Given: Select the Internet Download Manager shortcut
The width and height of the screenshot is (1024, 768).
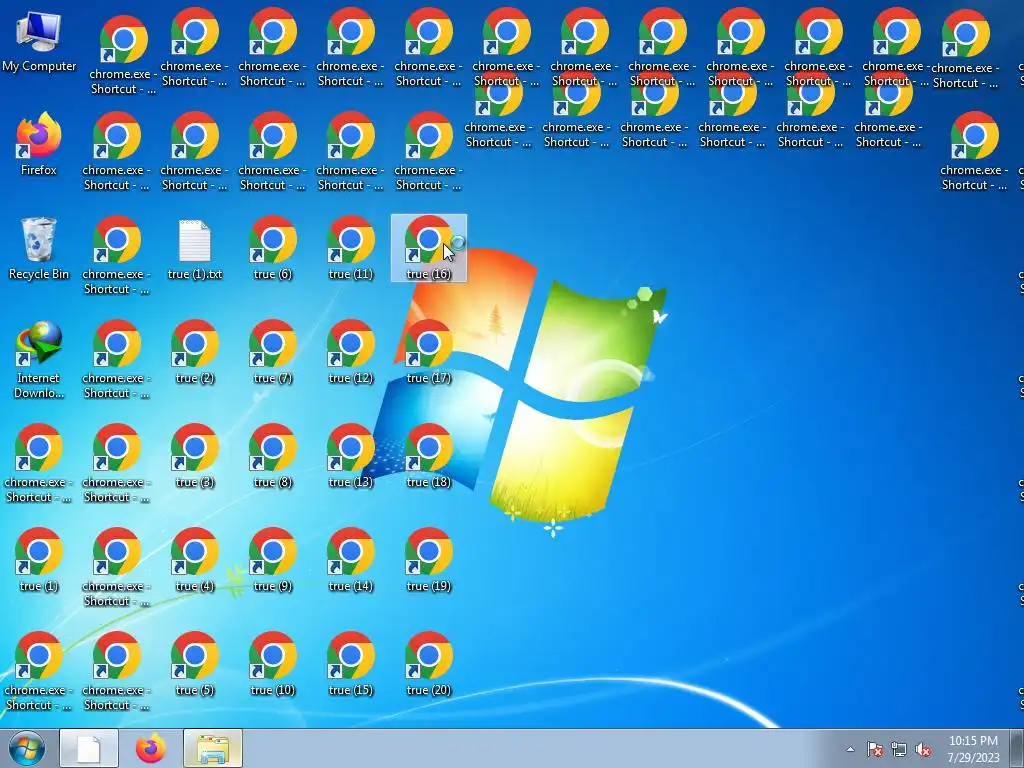Looking at the screenshot, I should pyautogui.click(x=39, y=359).
